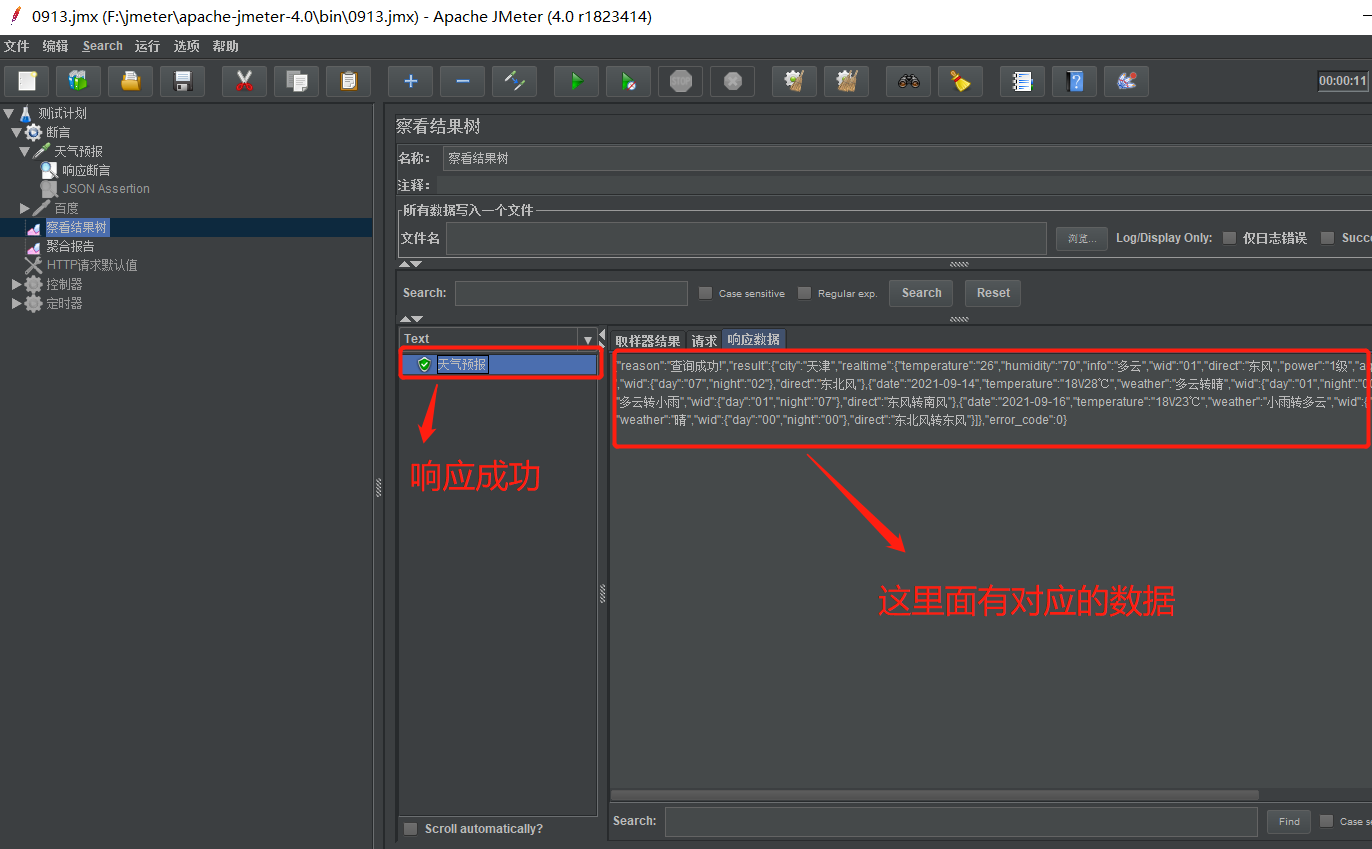Click the Clear All icon
Screen dimensions: 1372x849
coord(846,81)
